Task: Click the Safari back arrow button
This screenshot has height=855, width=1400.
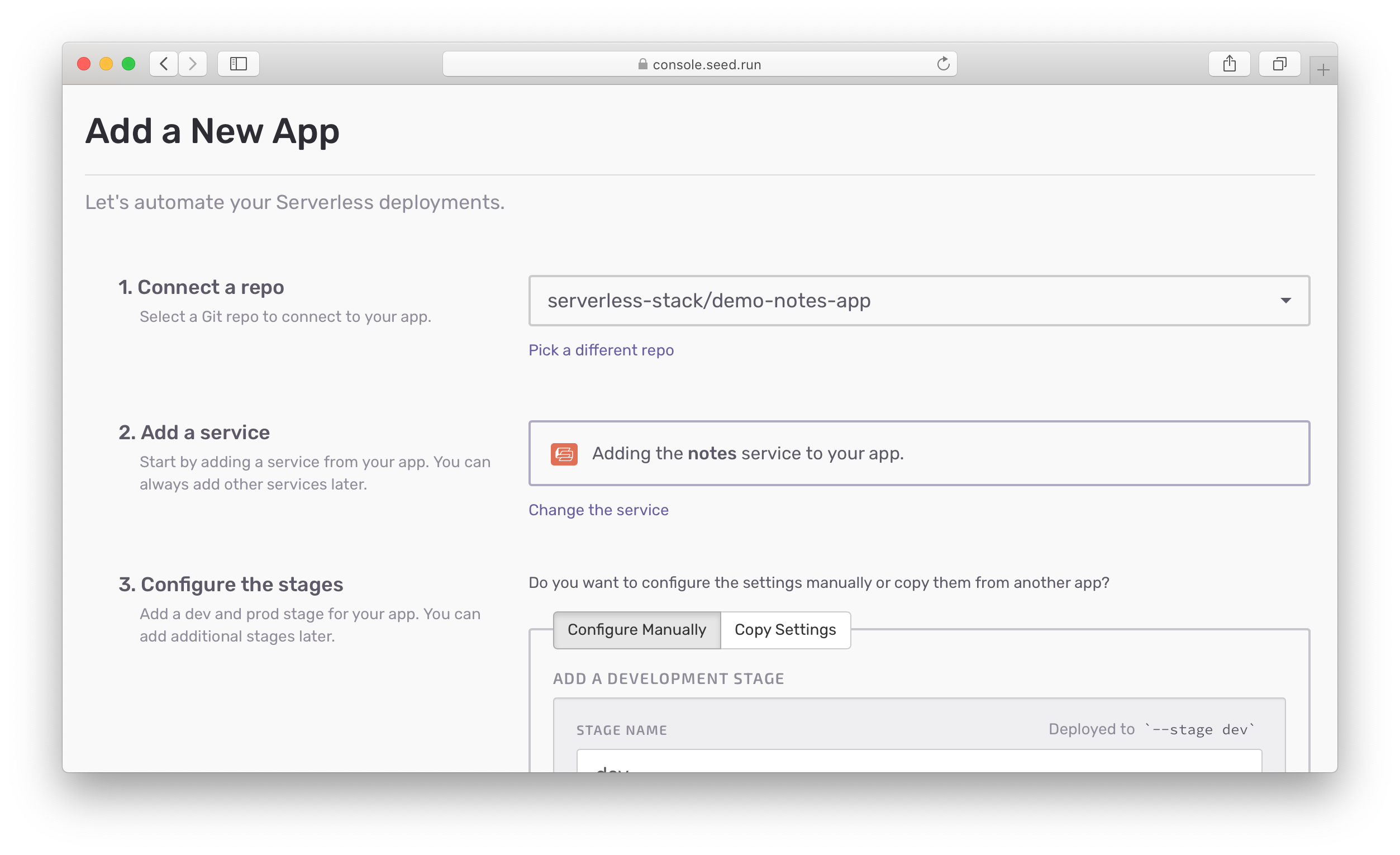Action: tap(164, 64)
